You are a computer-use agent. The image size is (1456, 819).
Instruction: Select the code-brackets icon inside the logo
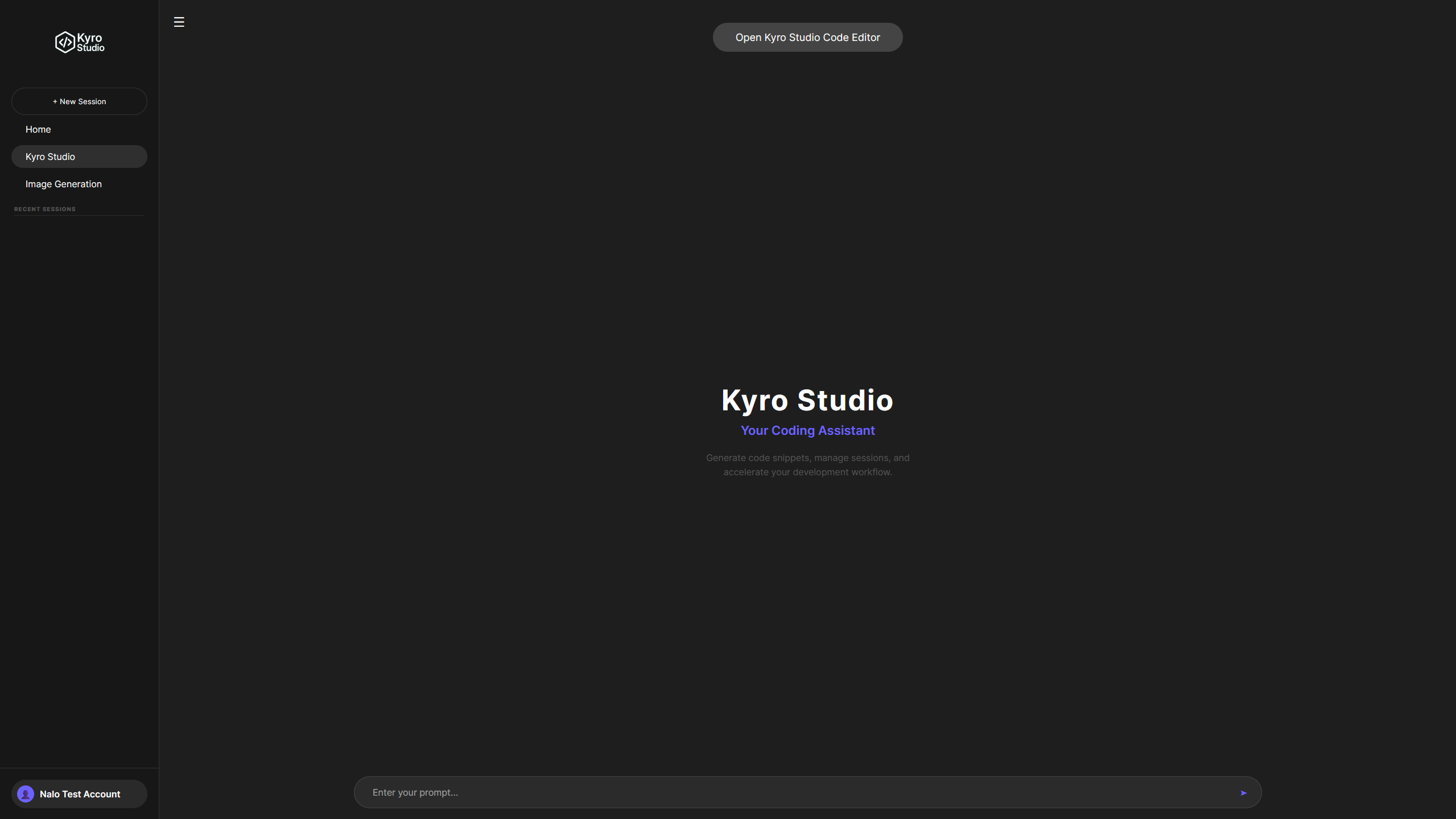(65, 42)
